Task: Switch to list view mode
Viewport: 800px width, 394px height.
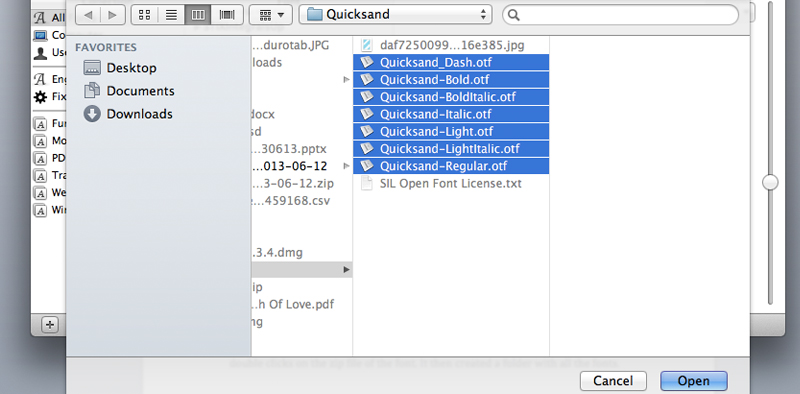Action: (x=171, y=15)
